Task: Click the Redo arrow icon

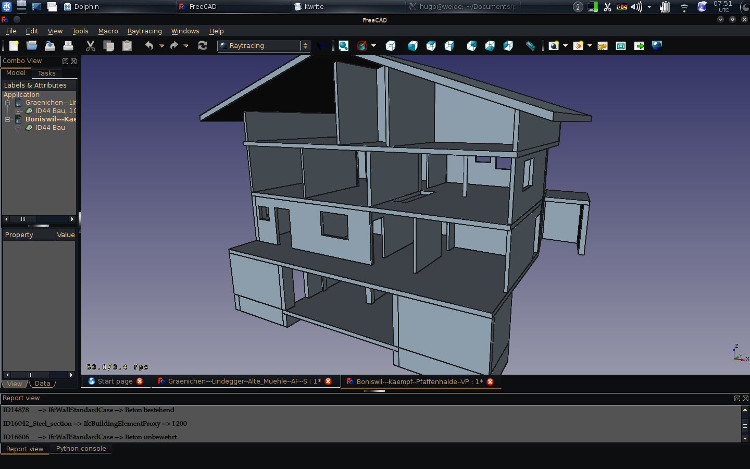Action: pos(174,46)
